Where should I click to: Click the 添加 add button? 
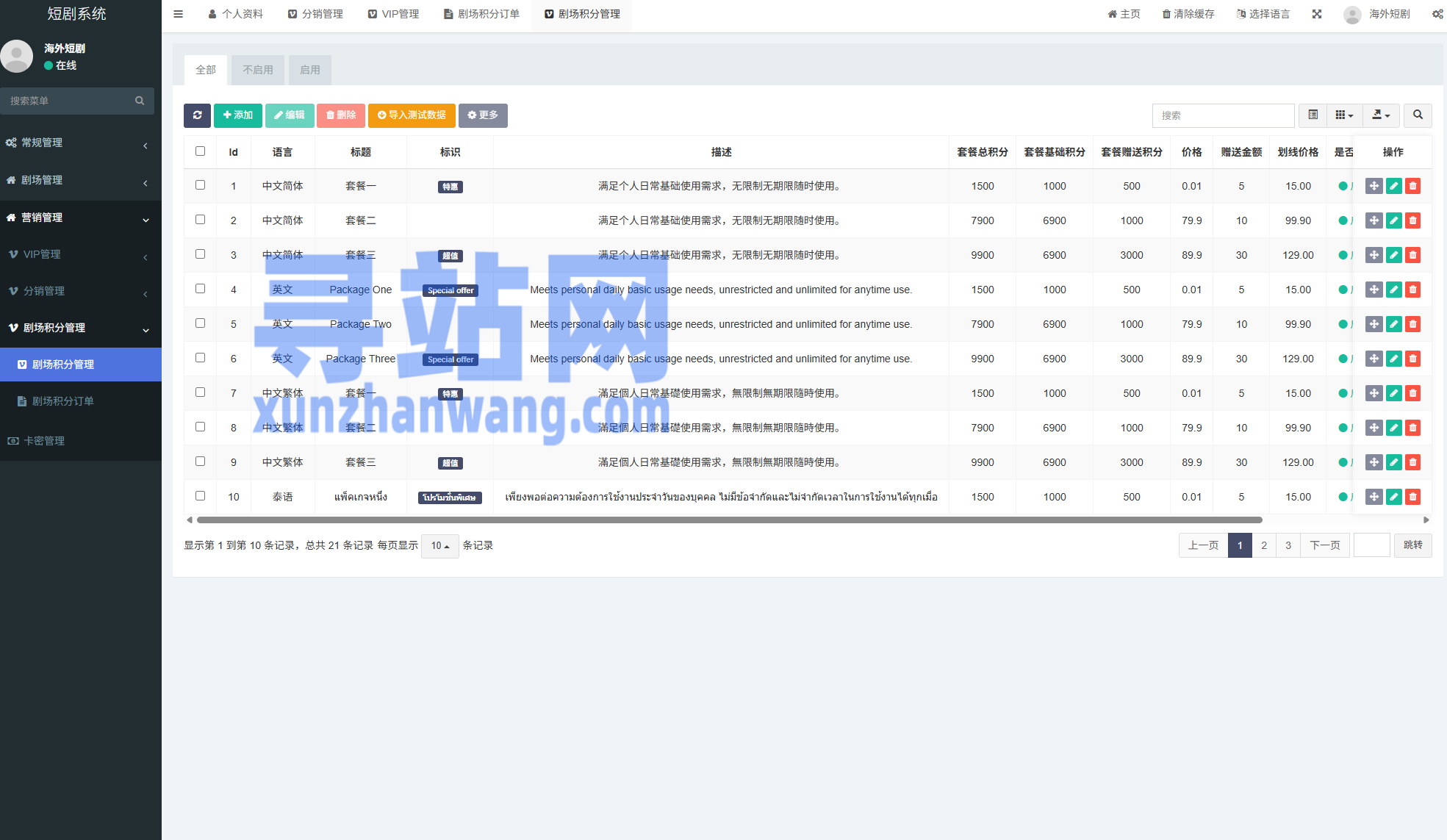coord(238,115)
